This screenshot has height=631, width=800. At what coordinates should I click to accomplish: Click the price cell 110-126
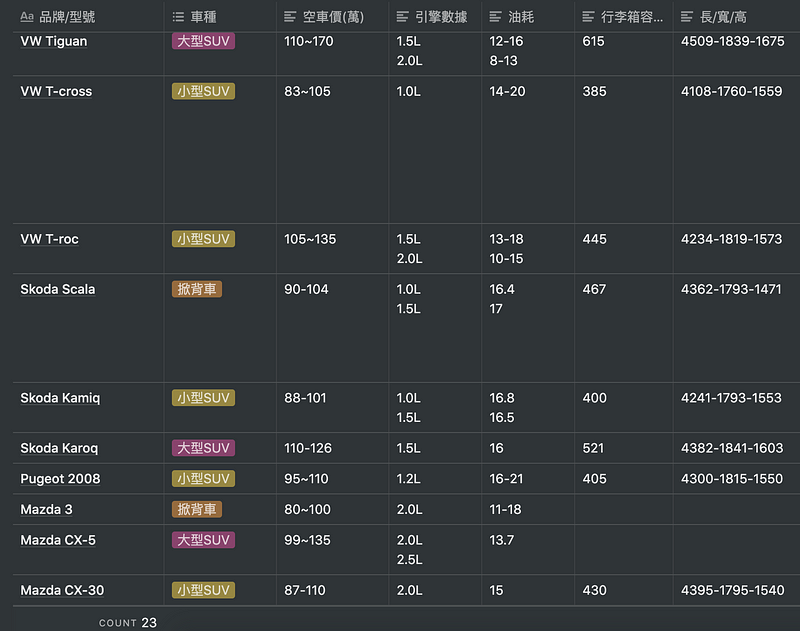[x=333, y=448]
